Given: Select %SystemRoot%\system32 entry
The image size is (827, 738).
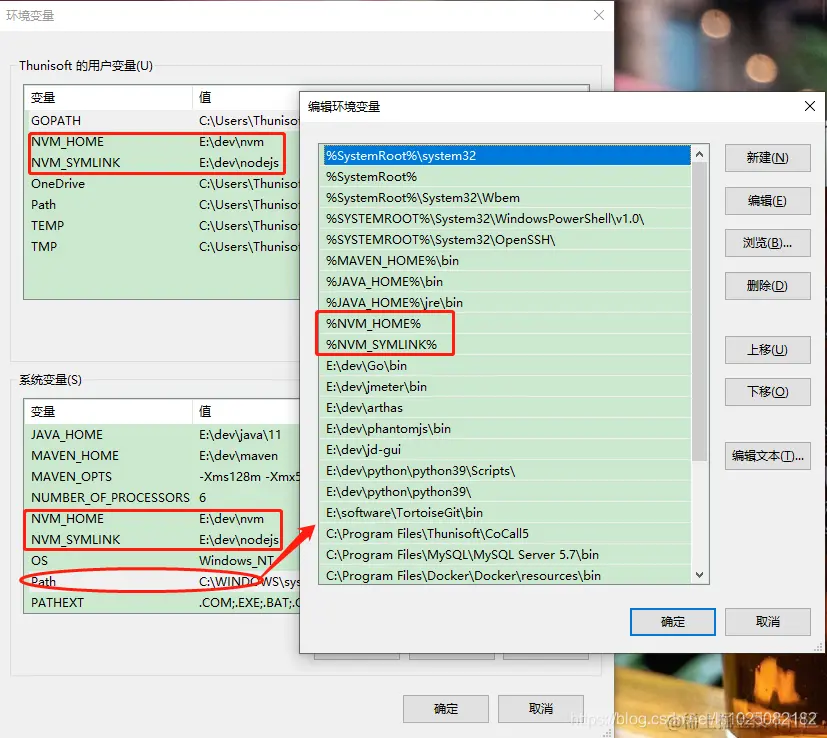Looking at the screenshot, I should pos(505,156).
